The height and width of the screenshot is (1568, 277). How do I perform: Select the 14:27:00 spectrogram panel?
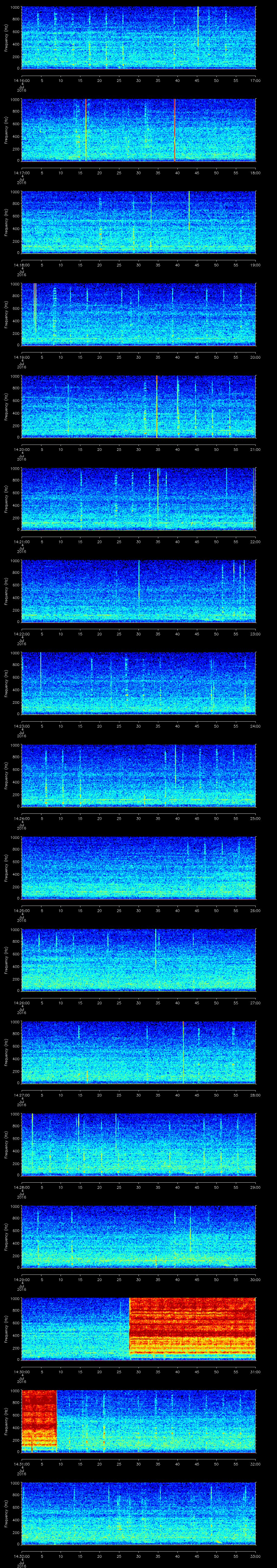[x=138, y=1052]
